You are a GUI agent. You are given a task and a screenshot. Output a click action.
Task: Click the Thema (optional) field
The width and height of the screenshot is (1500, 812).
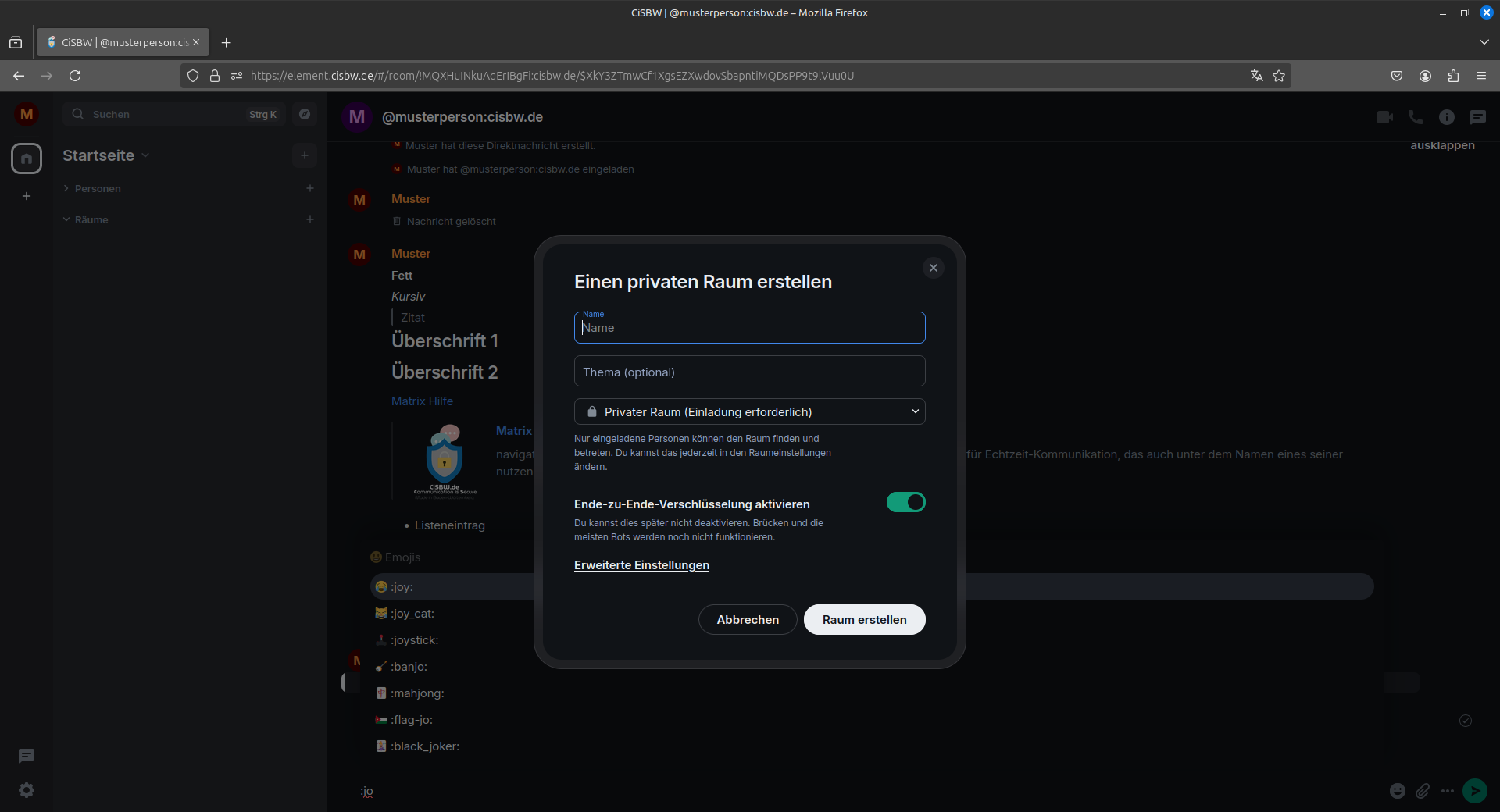[749, 372]
